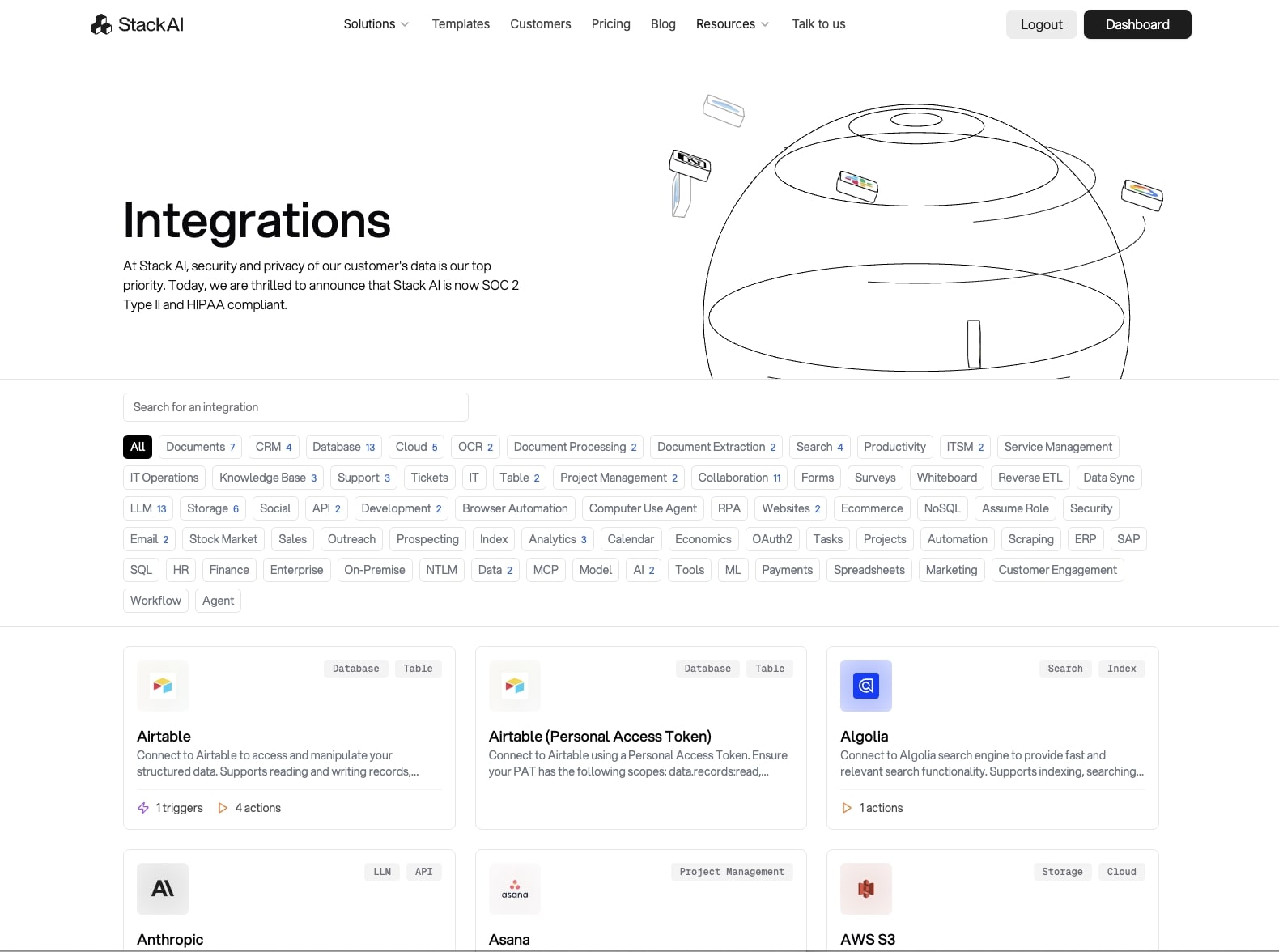1279x952 pixels.
Task: Click the Index tag on Algolia card
Action: click(1121, 669)
